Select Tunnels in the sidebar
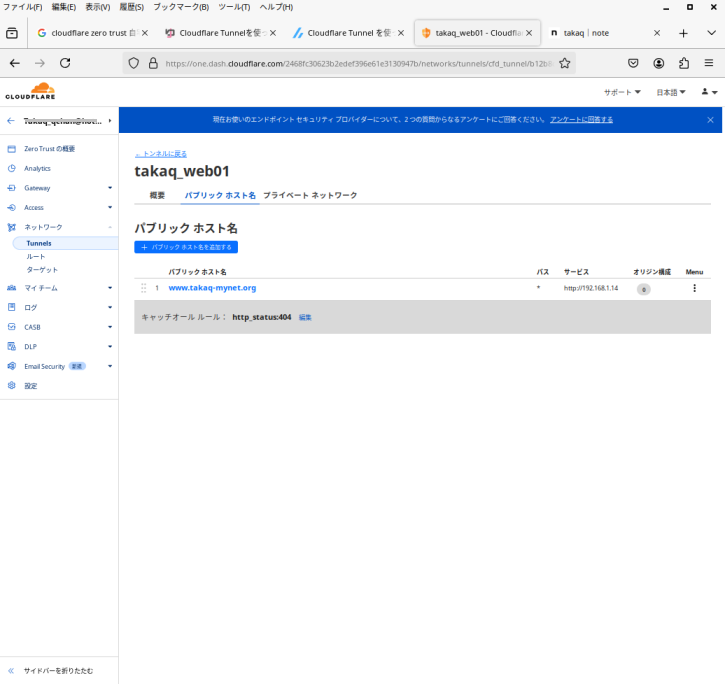The image size is (725, 684). 65,243
